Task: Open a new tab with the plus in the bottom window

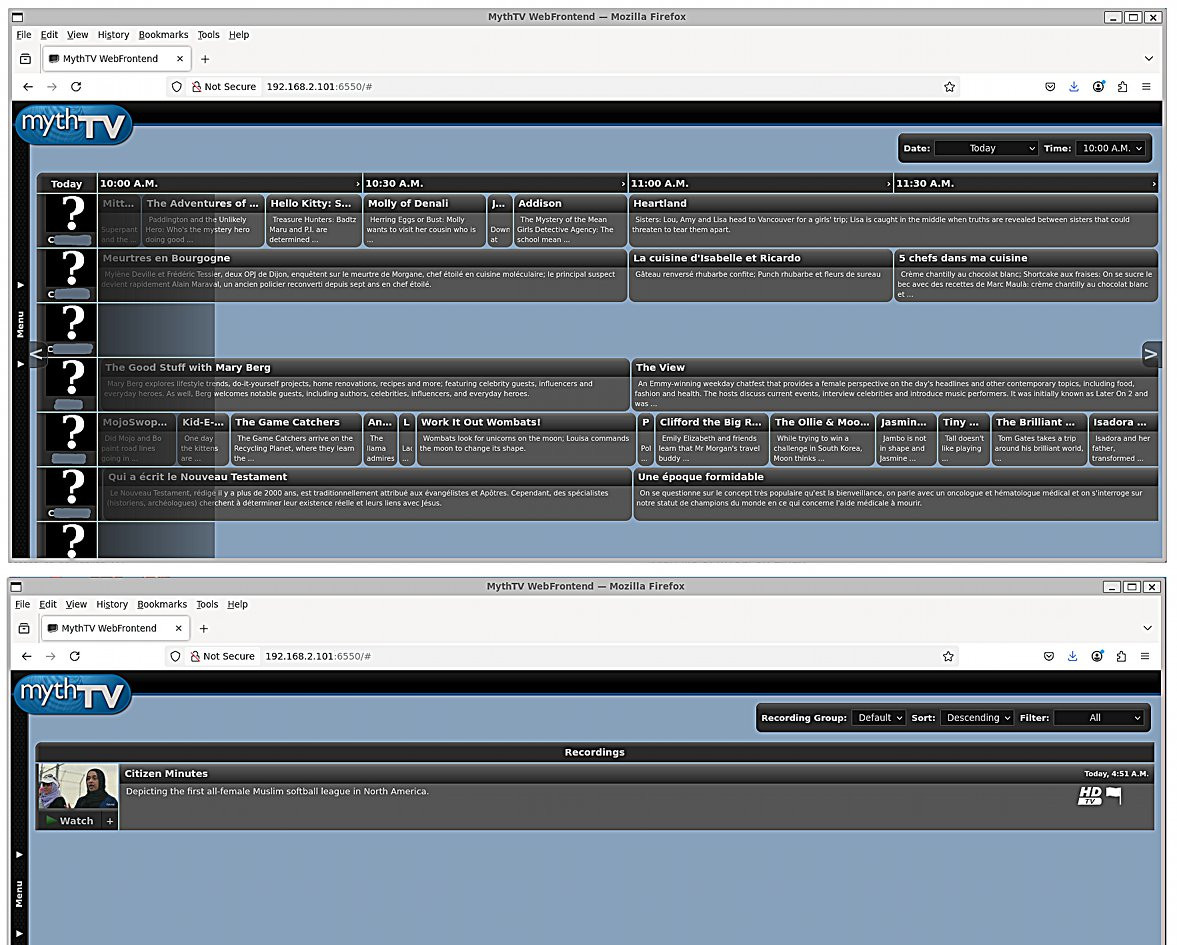Action: pos(203,628)
